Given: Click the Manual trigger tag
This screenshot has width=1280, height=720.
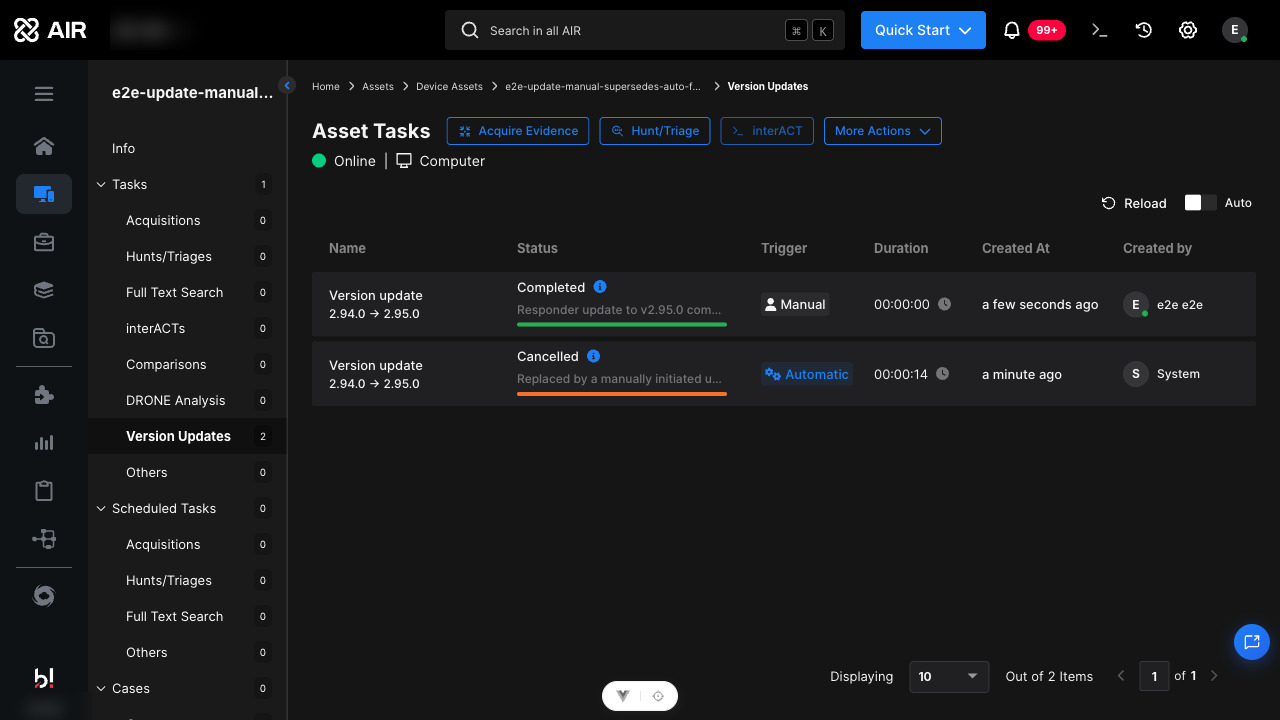Looking at the screenshot, I should point(795,304).
